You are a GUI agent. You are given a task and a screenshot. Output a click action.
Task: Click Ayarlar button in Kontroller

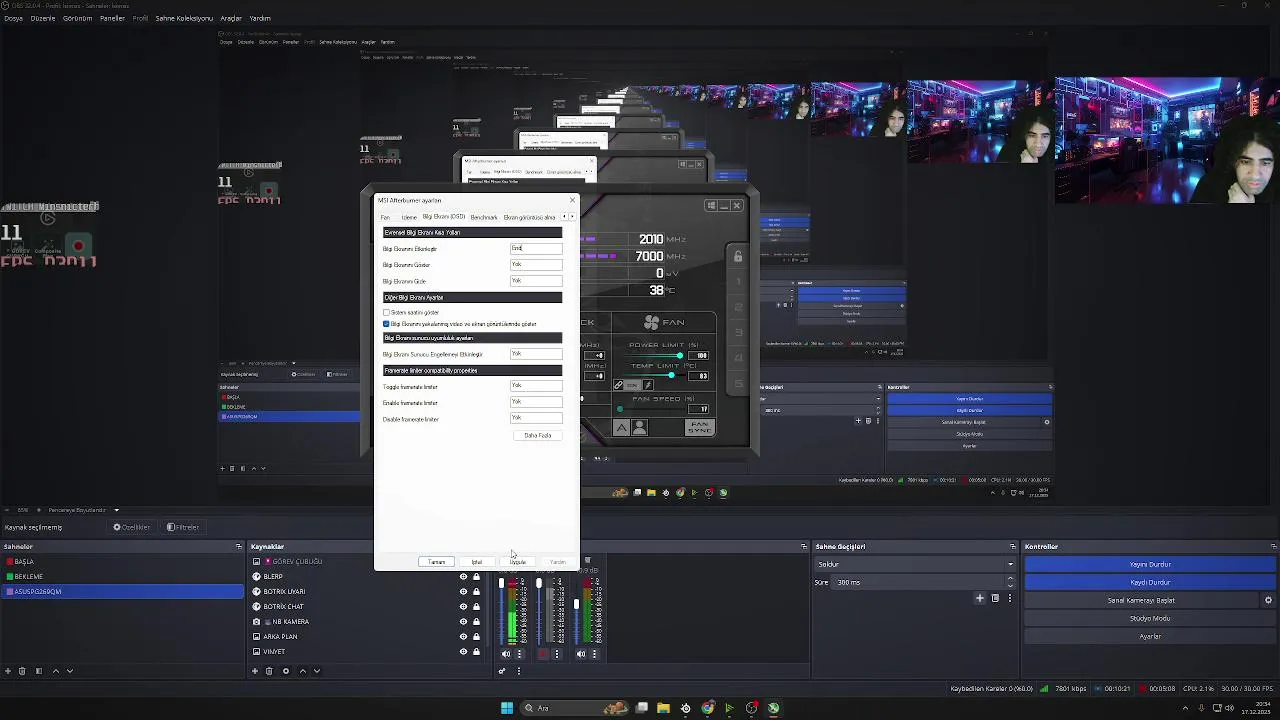coord(1150,636)
